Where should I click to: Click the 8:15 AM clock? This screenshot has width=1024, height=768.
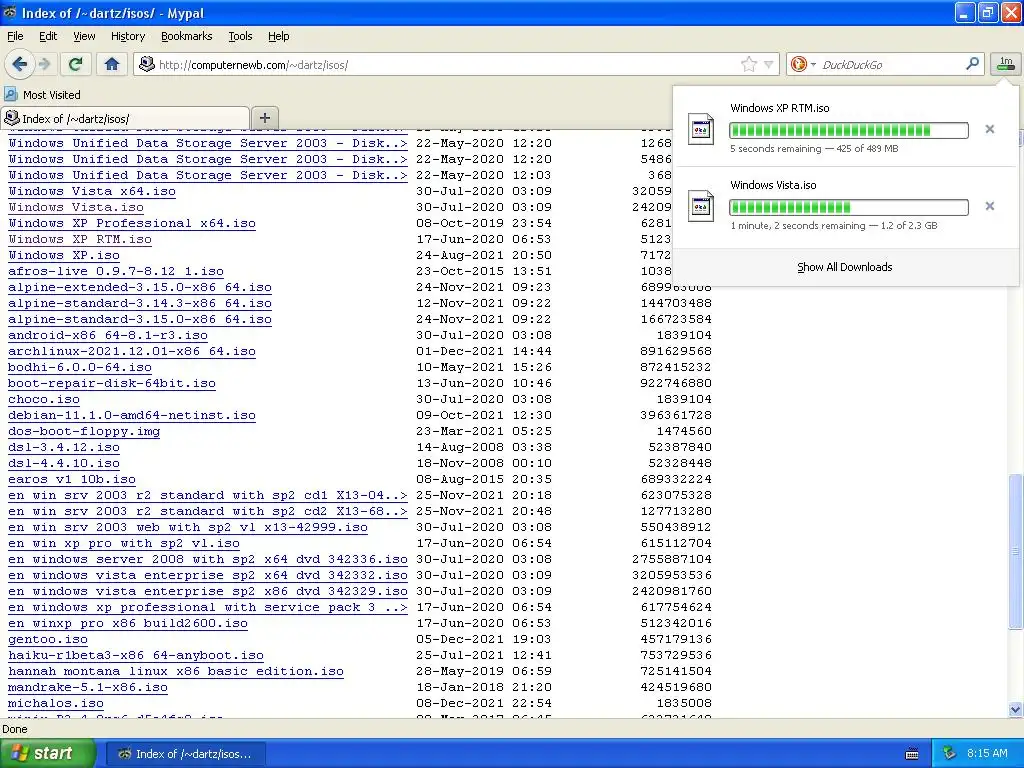tap(987, 754)
